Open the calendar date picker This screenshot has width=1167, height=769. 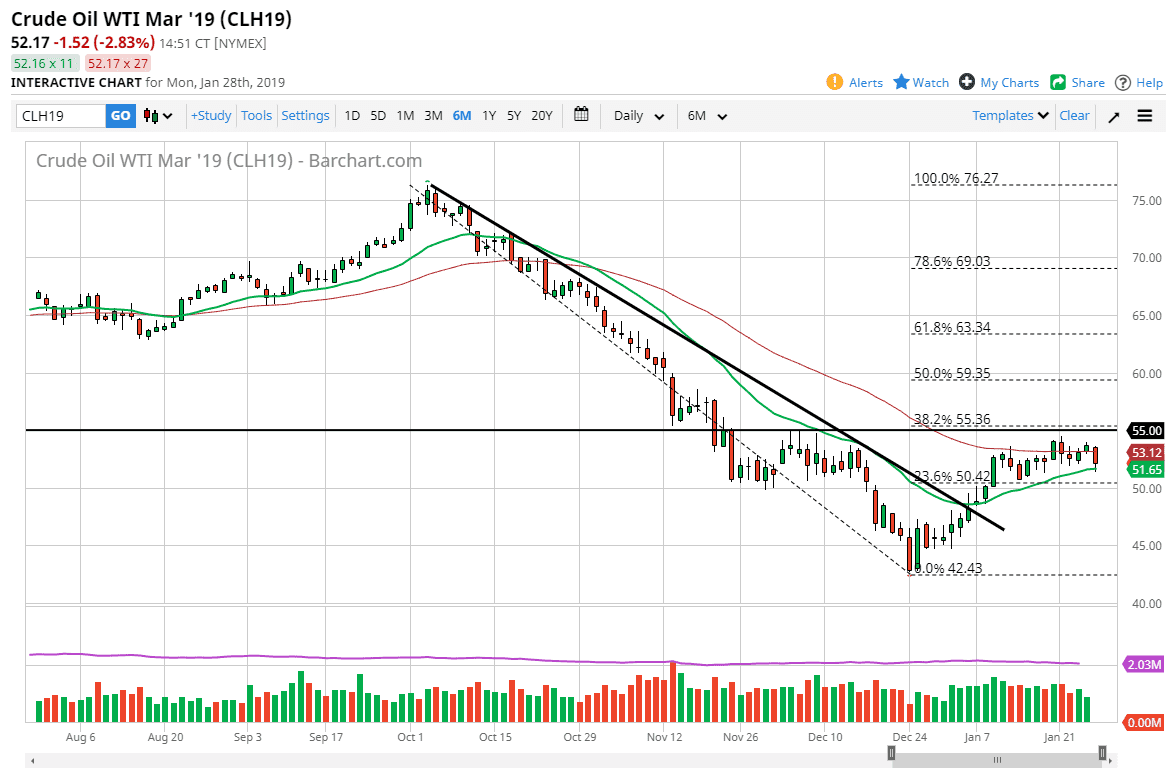[x=581, y=115]
